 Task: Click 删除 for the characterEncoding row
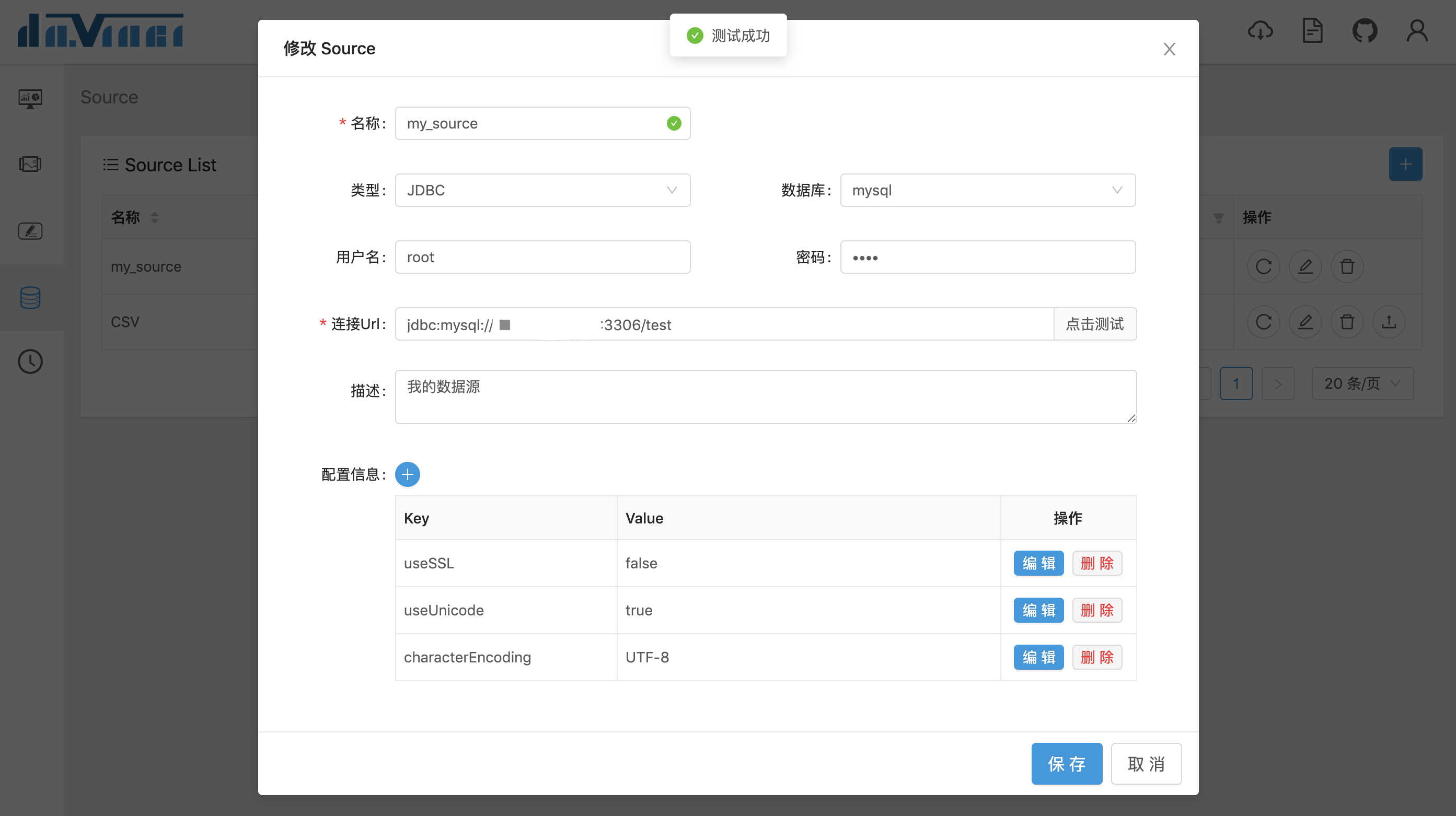click(x=1096, y=657)
